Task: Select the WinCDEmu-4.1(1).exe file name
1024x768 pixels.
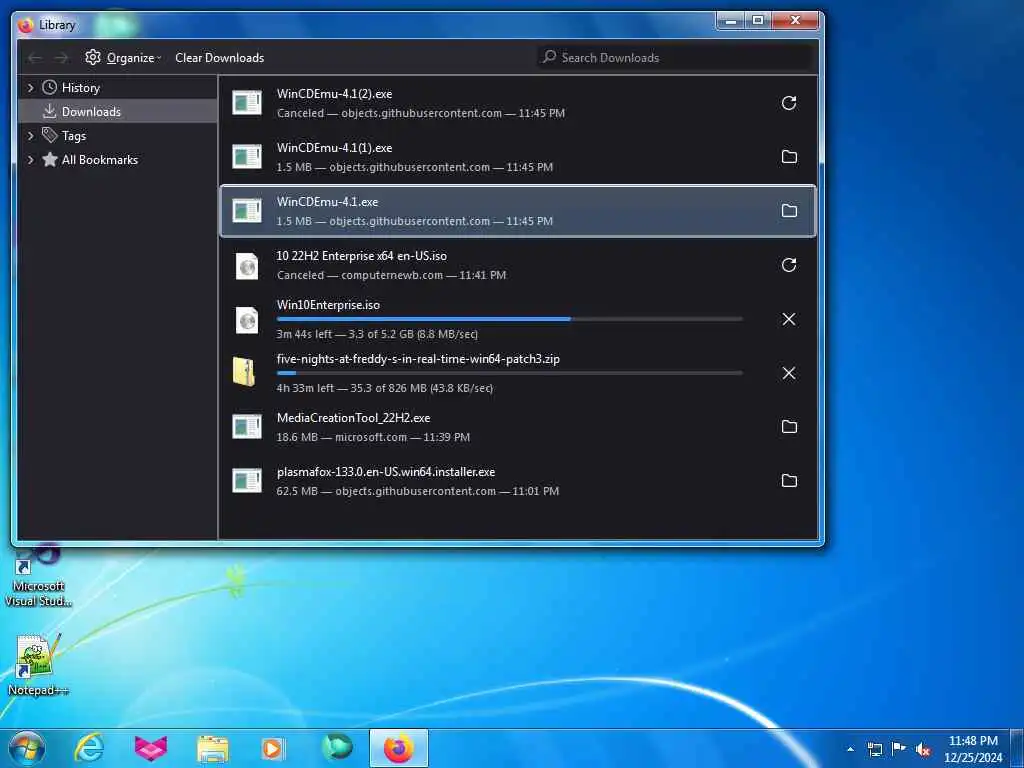Action: [334, 148]
